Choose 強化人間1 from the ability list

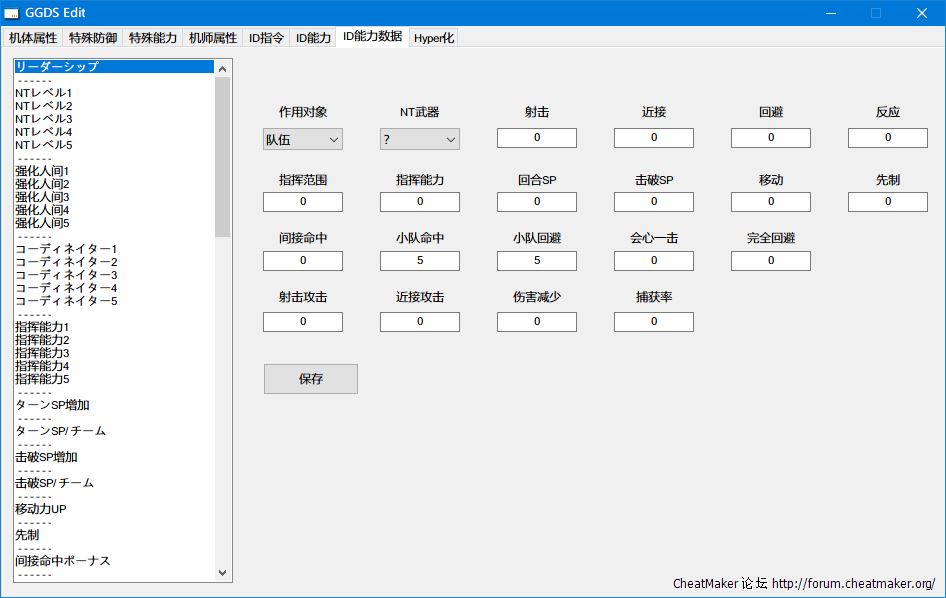[42, 171]
